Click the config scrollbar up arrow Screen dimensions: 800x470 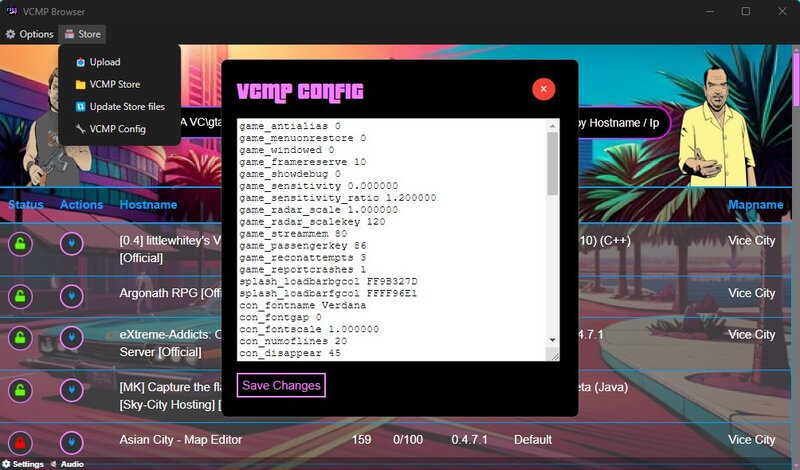click(x=553, y=126)
